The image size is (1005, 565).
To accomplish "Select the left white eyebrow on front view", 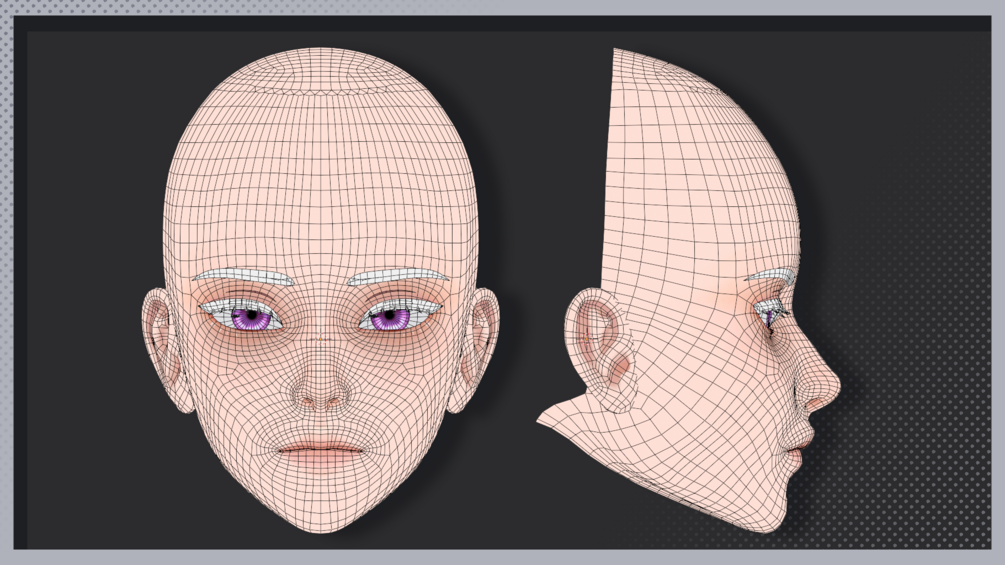I will tap(244, 277).
